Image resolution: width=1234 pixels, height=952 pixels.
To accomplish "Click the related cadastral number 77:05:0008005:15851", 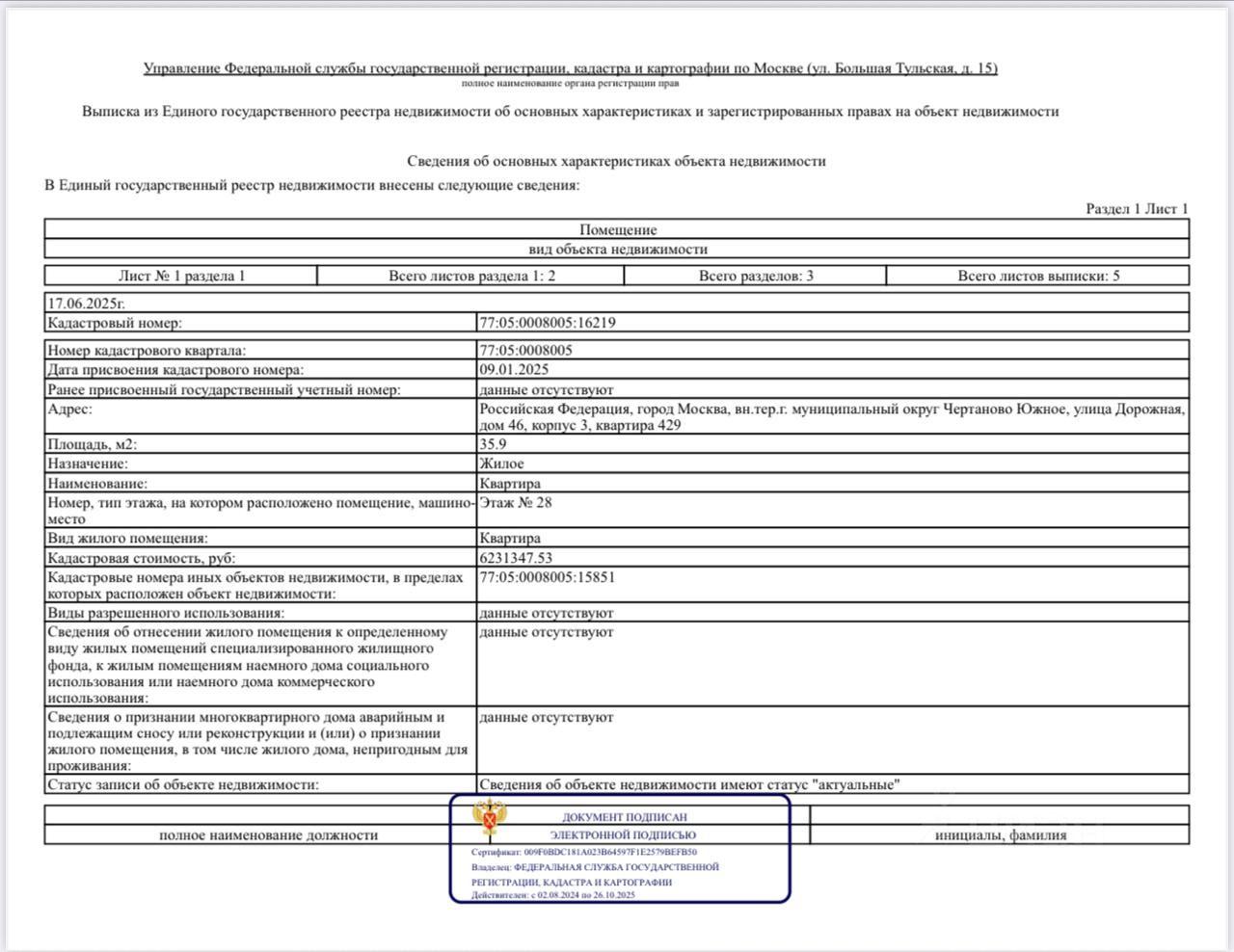I will coord(547,577).
